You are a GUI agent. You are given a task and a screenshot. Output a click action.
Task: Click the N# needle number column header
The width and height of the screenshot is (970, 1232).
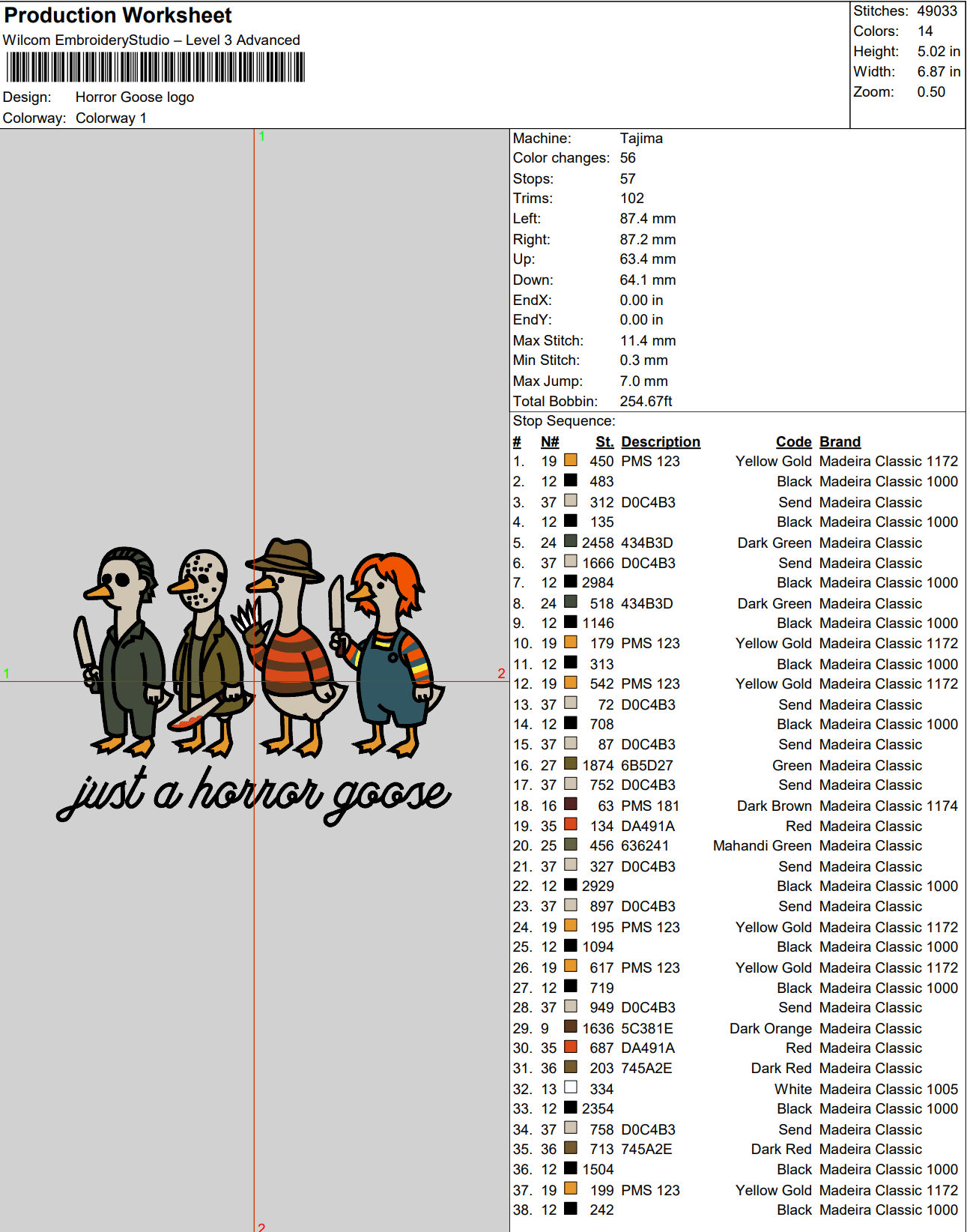(x=550, y=442)
